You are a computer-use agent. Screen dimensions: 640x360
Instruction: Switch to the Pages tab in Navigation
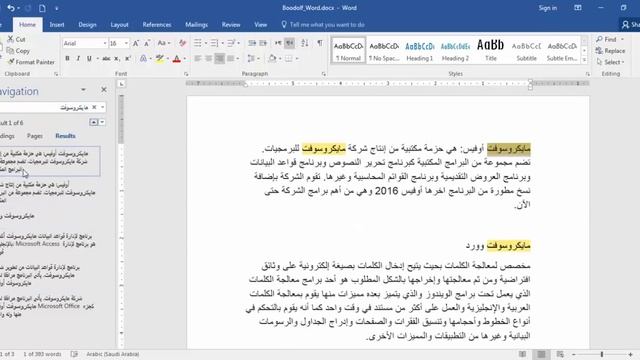(x=35, y=136)
